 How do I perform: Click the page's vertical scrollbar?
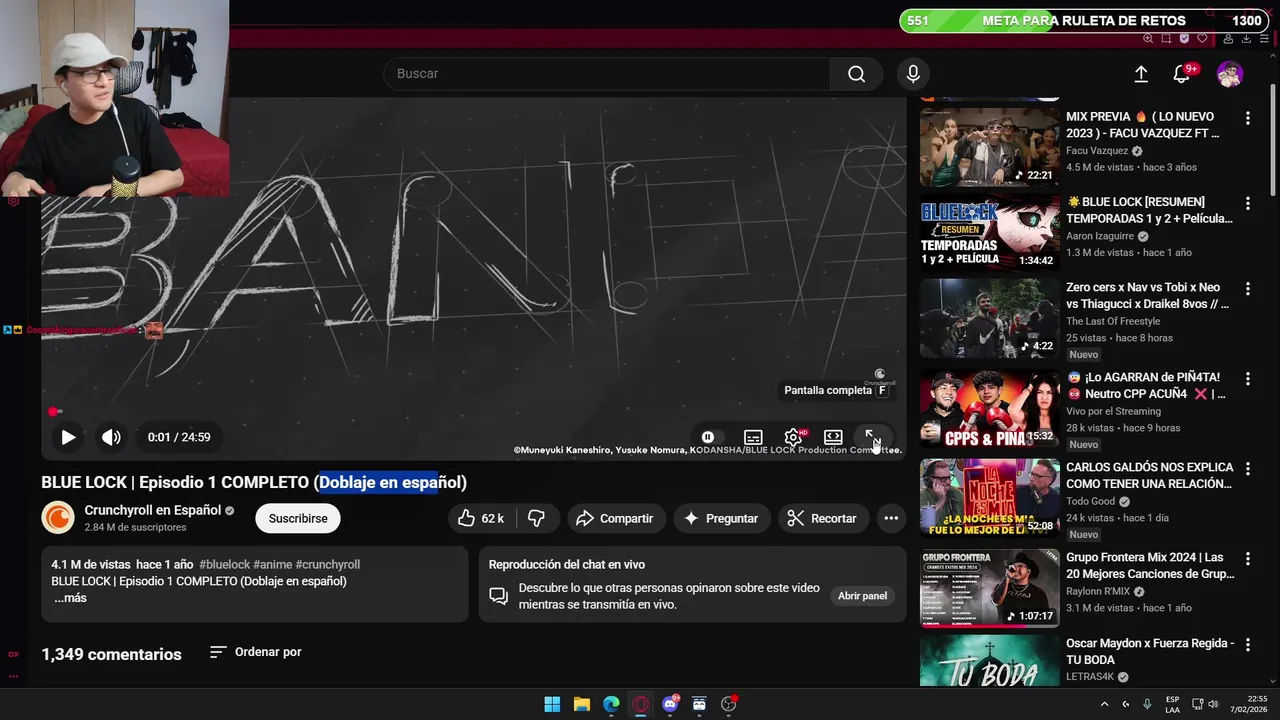[1273, 140]
